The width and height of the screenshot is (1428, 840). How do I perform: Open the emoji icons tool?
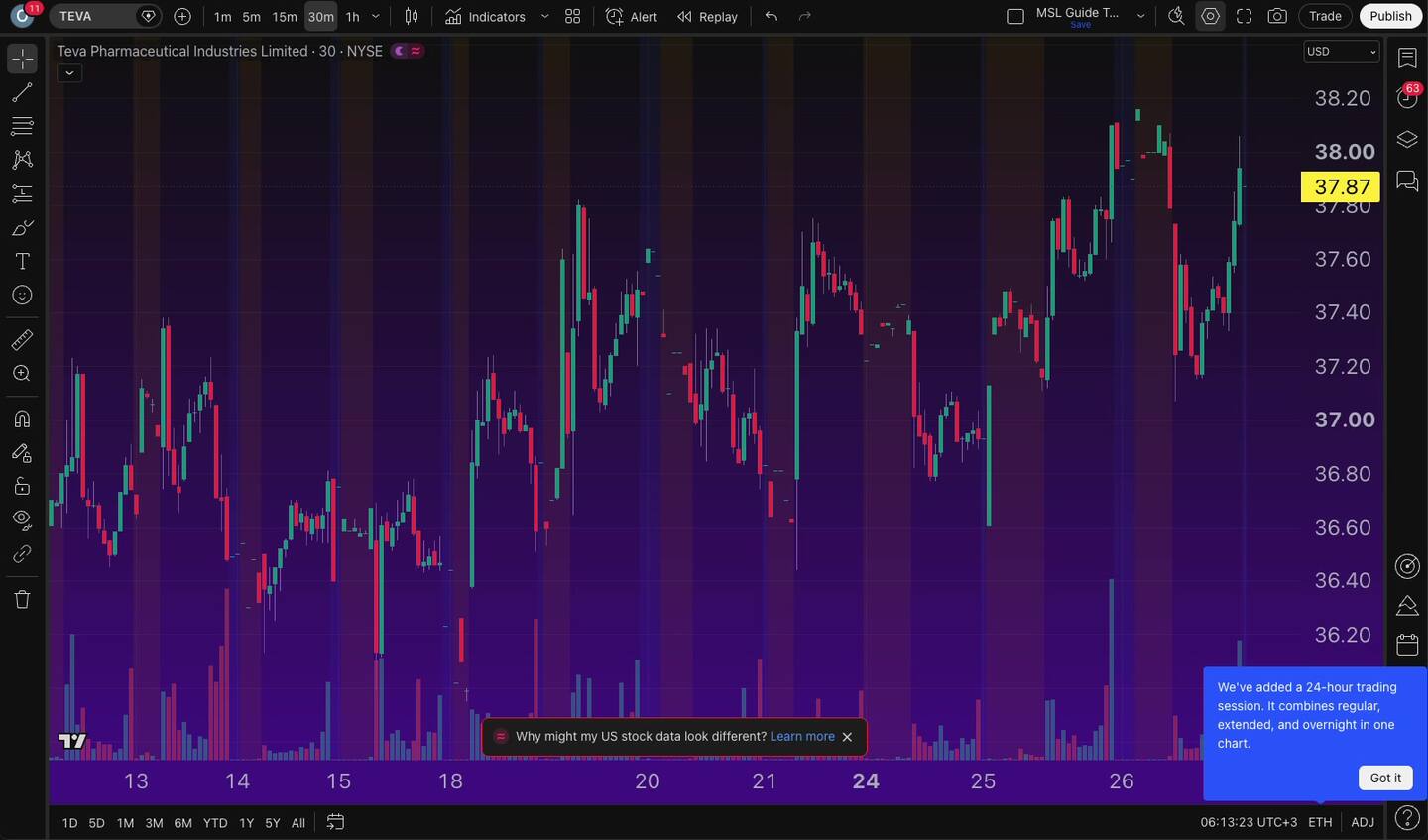click(22, 296)
